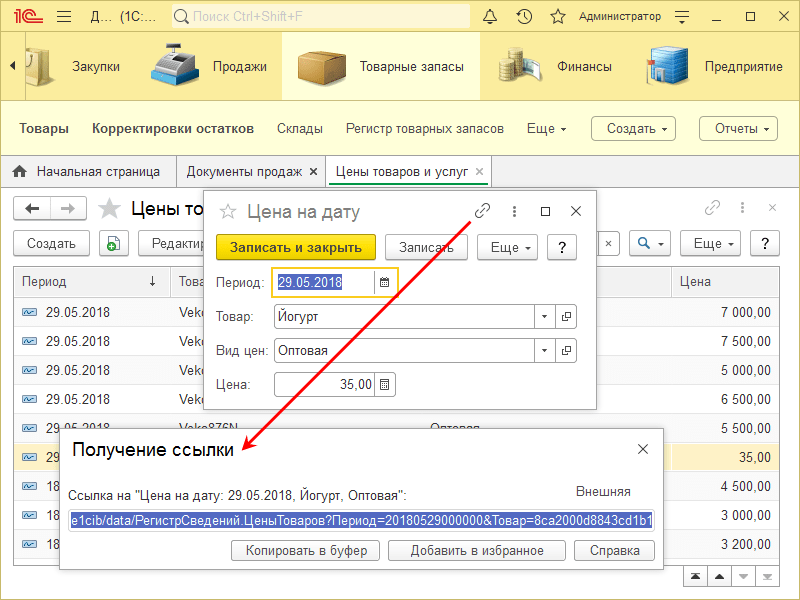Clear the list search field
800x600 pixels.
608,243
